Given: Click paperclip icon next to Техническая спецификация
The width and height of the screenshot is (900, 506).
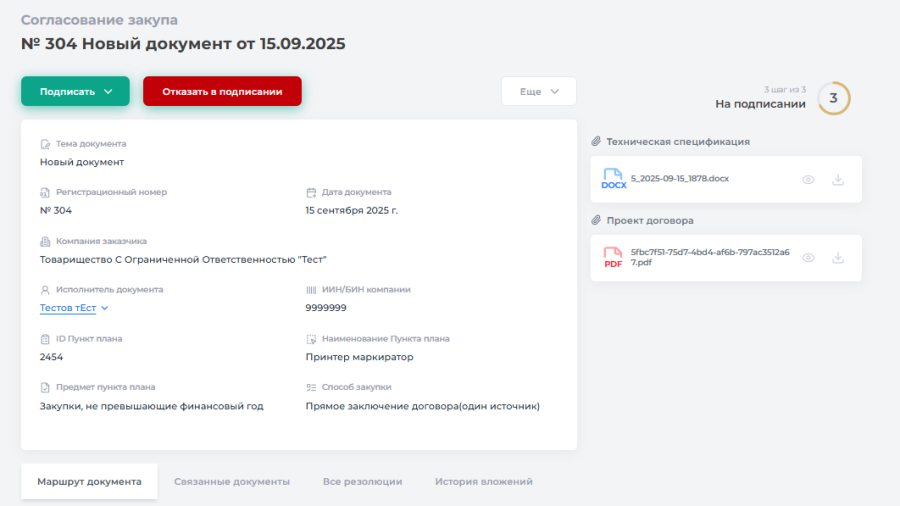Looking at the screenshot, I should pyautogui.click(x=596, y=142).
